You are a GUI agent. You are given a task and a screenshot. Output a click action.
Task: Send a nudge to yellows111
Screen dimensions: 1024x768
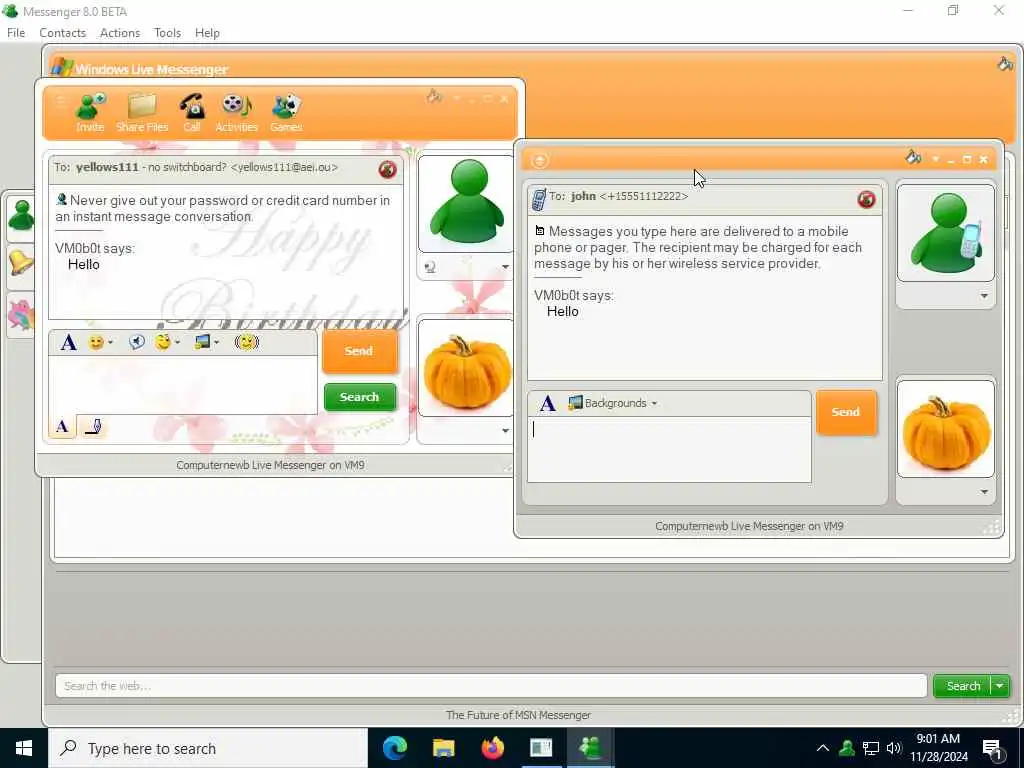(247, 342)
